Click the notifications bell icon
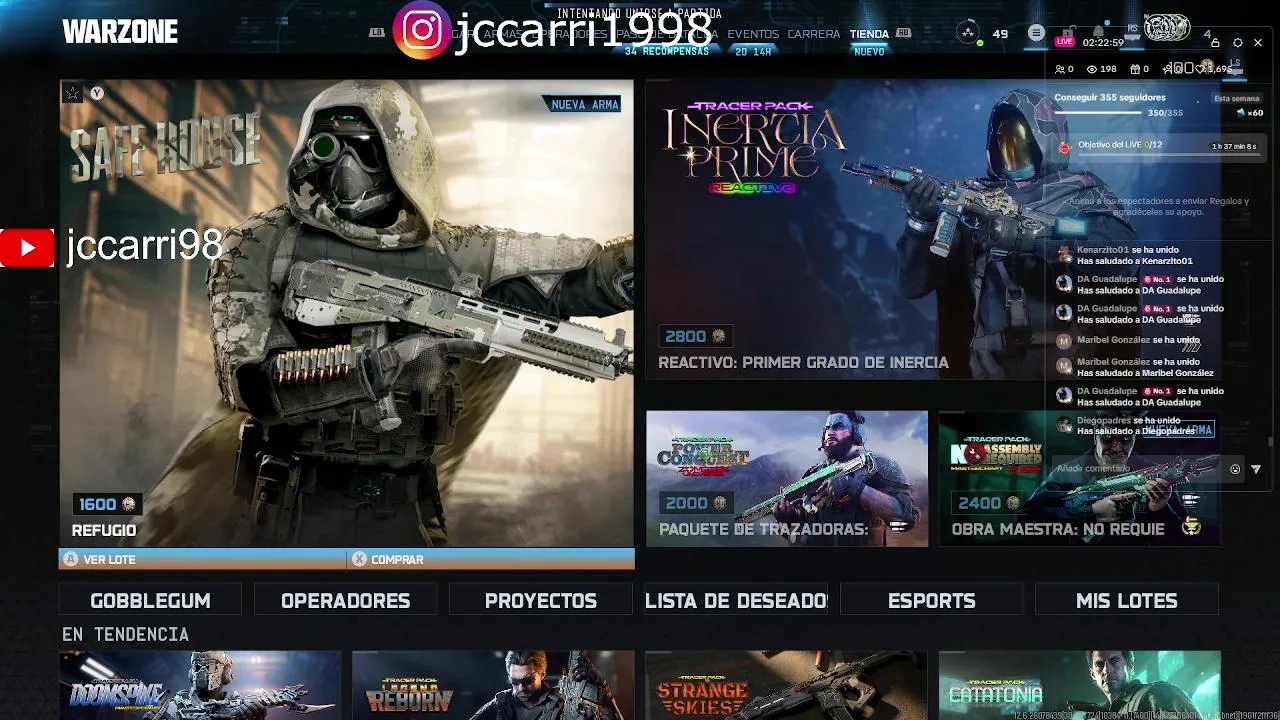The width and height of the screenshot is (1280, 720). (x=1099, y=32)
